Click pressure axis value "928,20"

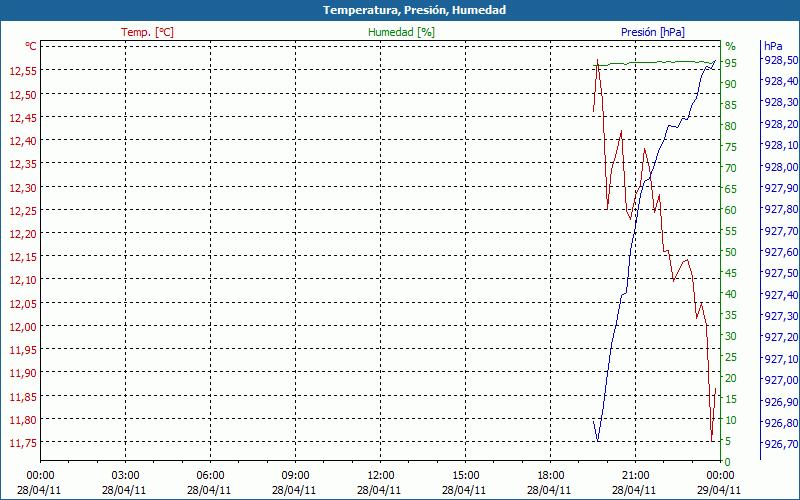(781, 124)
